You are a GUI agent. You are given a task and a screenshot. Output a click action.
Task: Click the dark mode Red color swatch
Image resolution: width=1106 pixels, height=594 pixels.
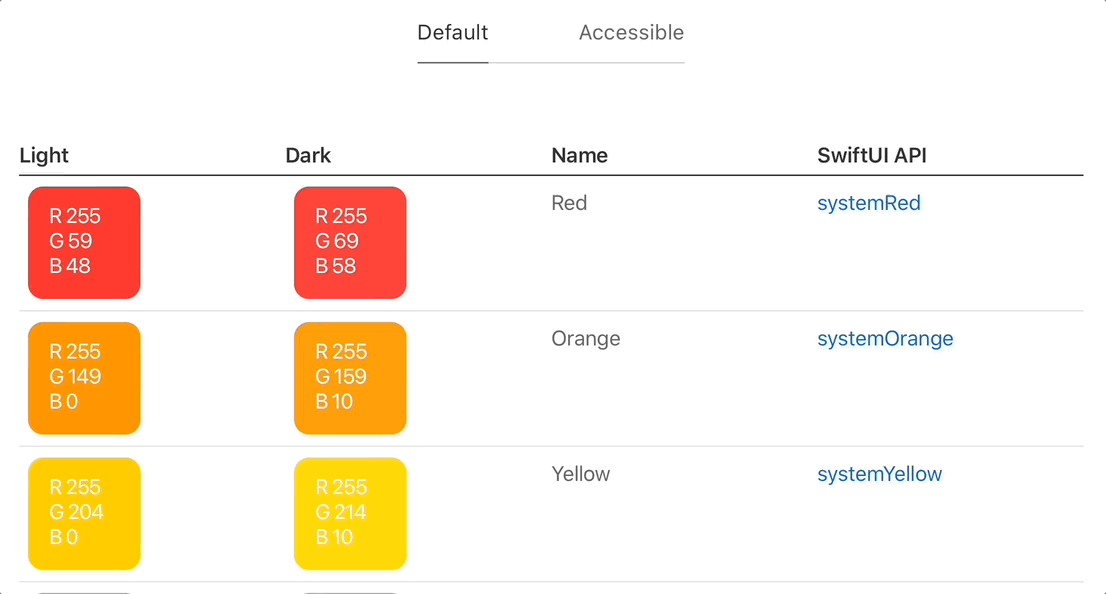[x=350, y=242]
